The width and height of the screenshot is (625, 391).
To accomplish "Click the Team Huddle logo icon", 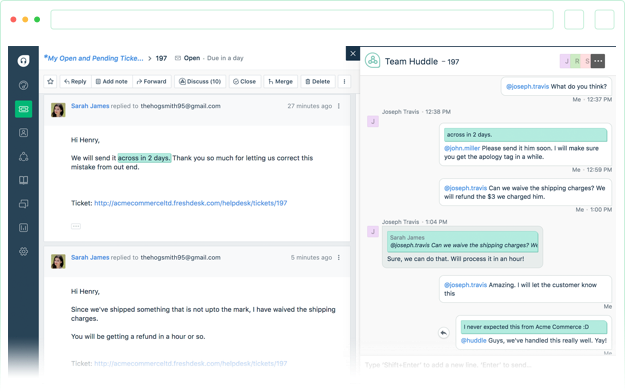I will click(x=373, y=61).
